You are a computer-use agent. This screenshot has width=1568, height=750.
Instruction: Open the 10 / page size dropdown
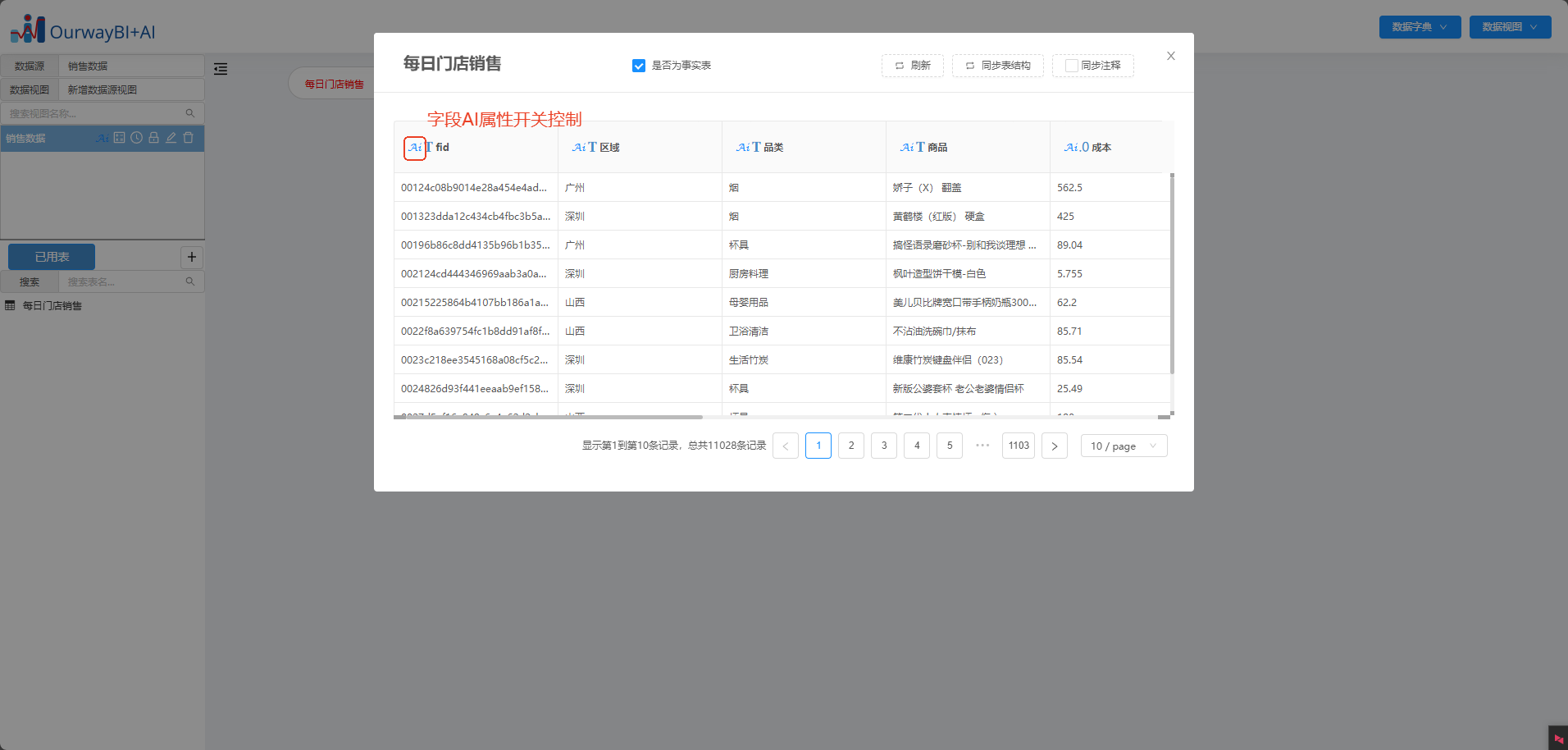1123,446
